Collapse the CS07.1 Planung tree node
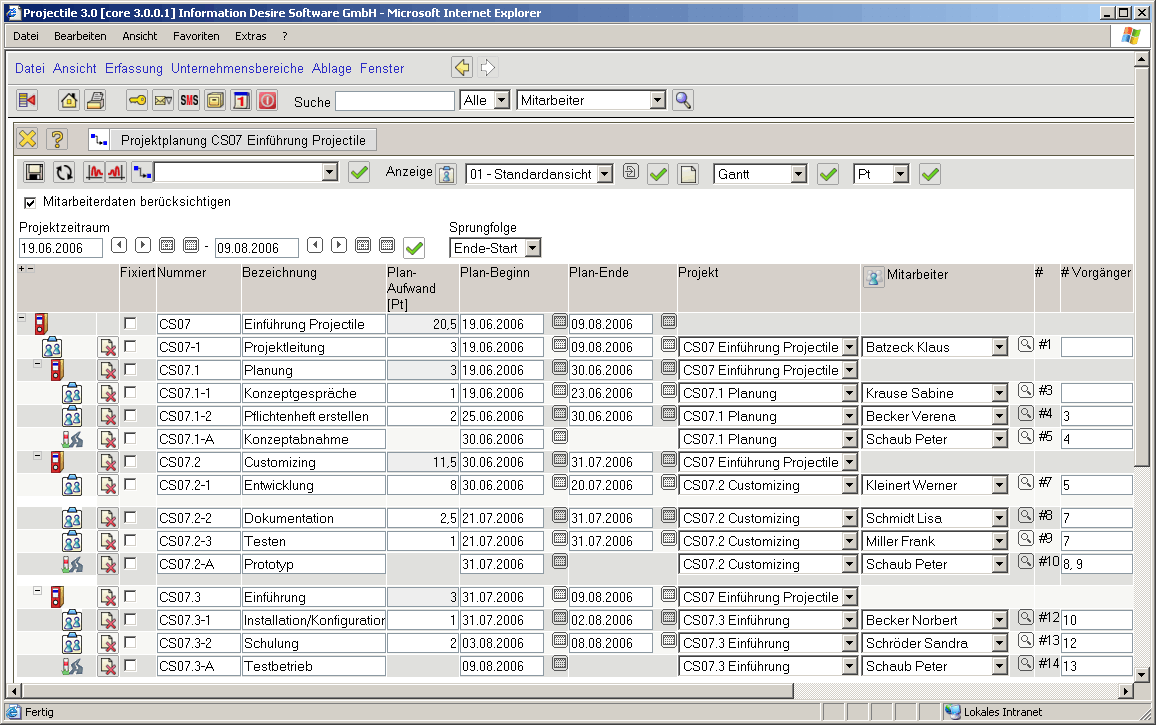Image resolution: width=1156 pixels, height=725 pixels. [x=38, y=365]
